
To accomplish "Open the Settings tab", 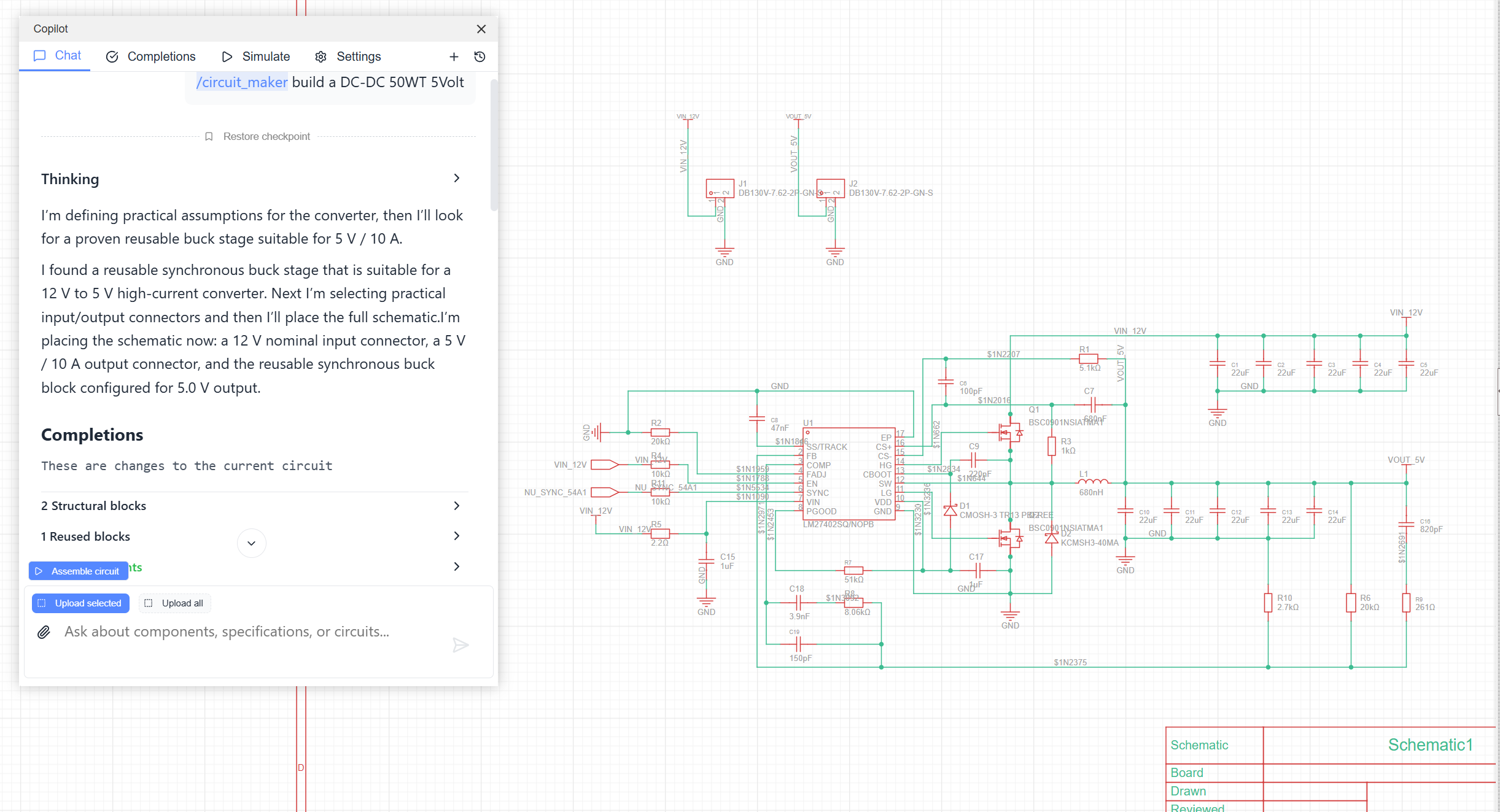I will pos(348,56).
